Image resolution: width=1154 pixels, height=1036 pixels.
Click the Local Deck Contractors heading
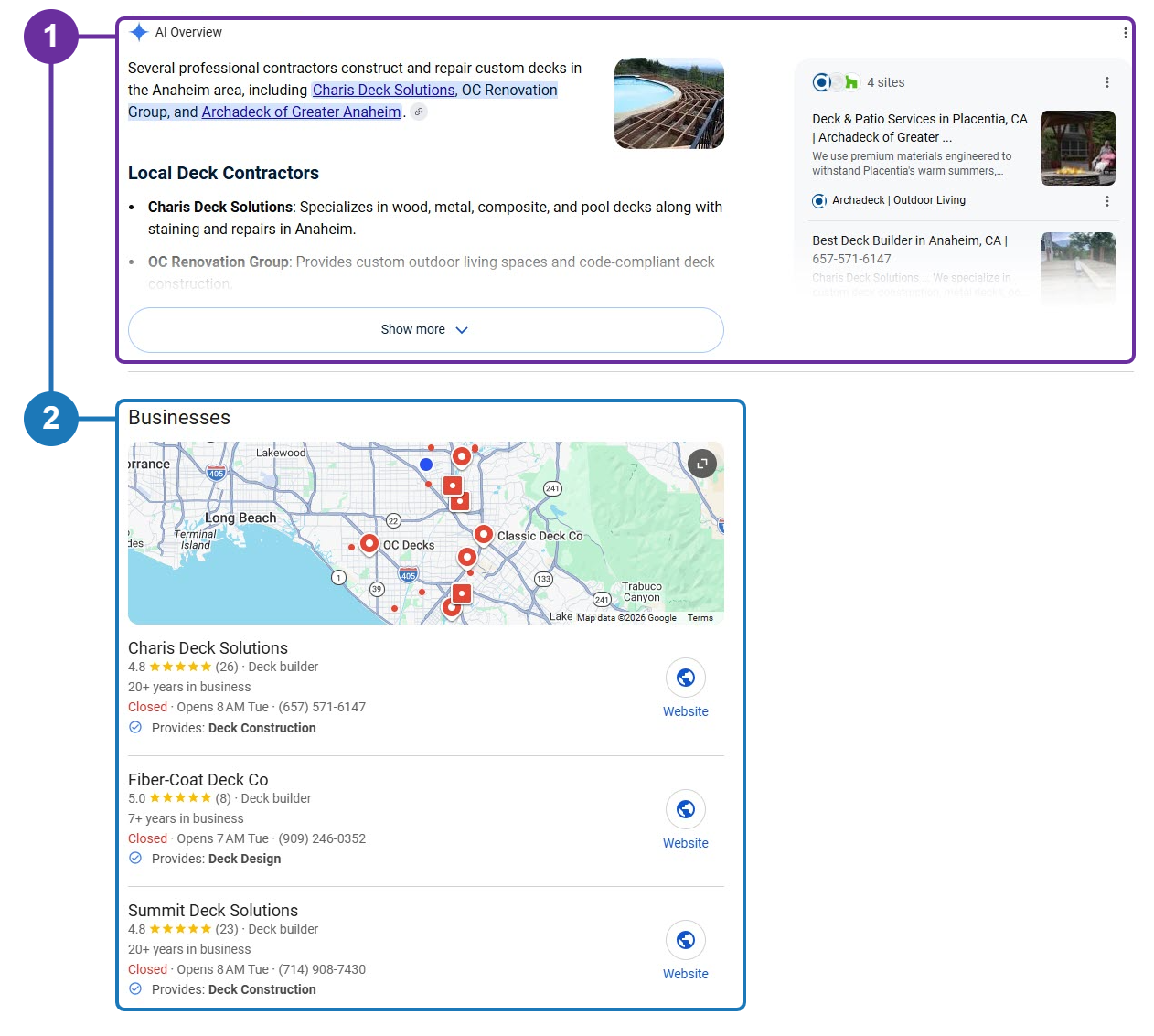[223, 173]
